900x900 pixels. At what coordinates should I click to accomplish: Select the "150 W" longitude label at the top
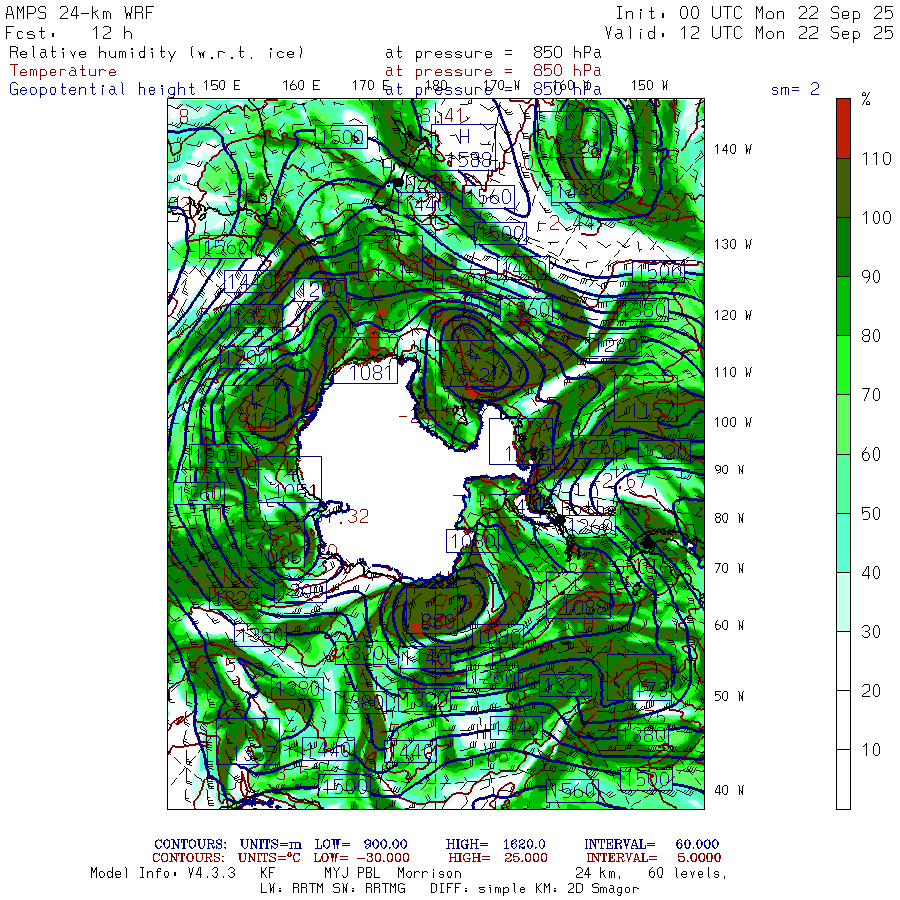click(649, 86)
